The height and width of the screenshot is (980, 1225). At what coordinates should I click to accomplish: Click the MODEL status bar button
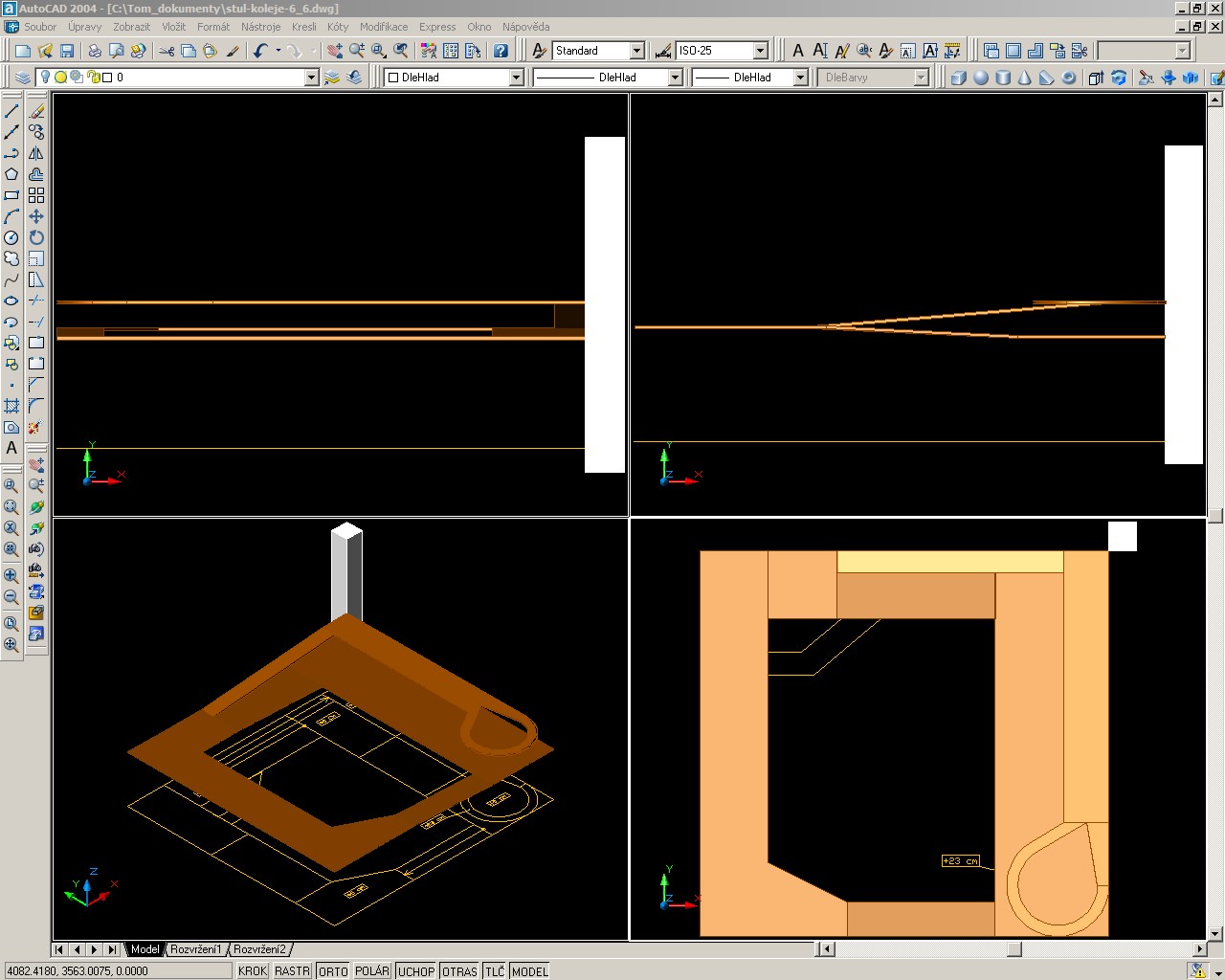click(529, 971)
